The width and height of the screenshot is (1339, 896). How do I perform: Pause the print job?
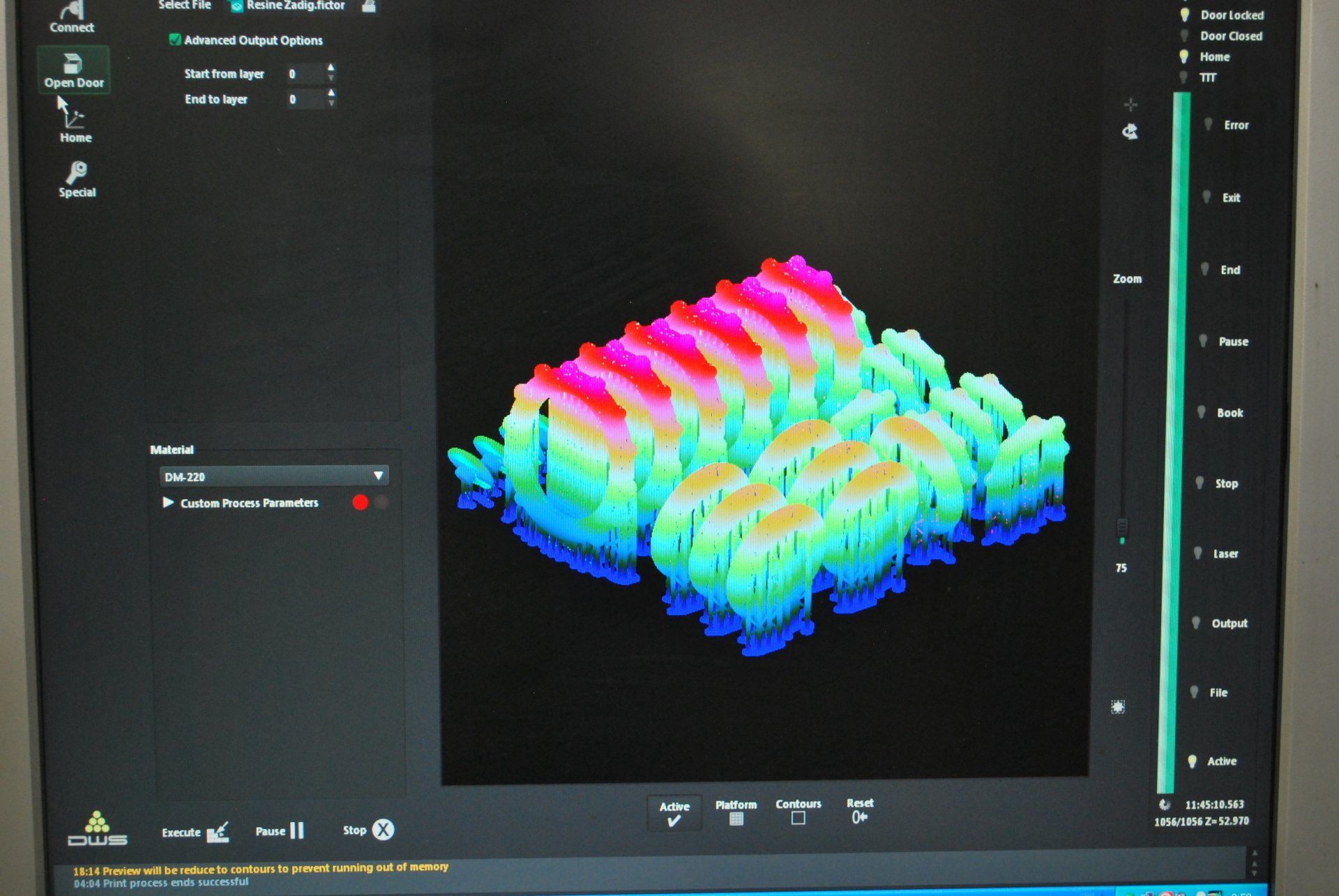point(296,830)
